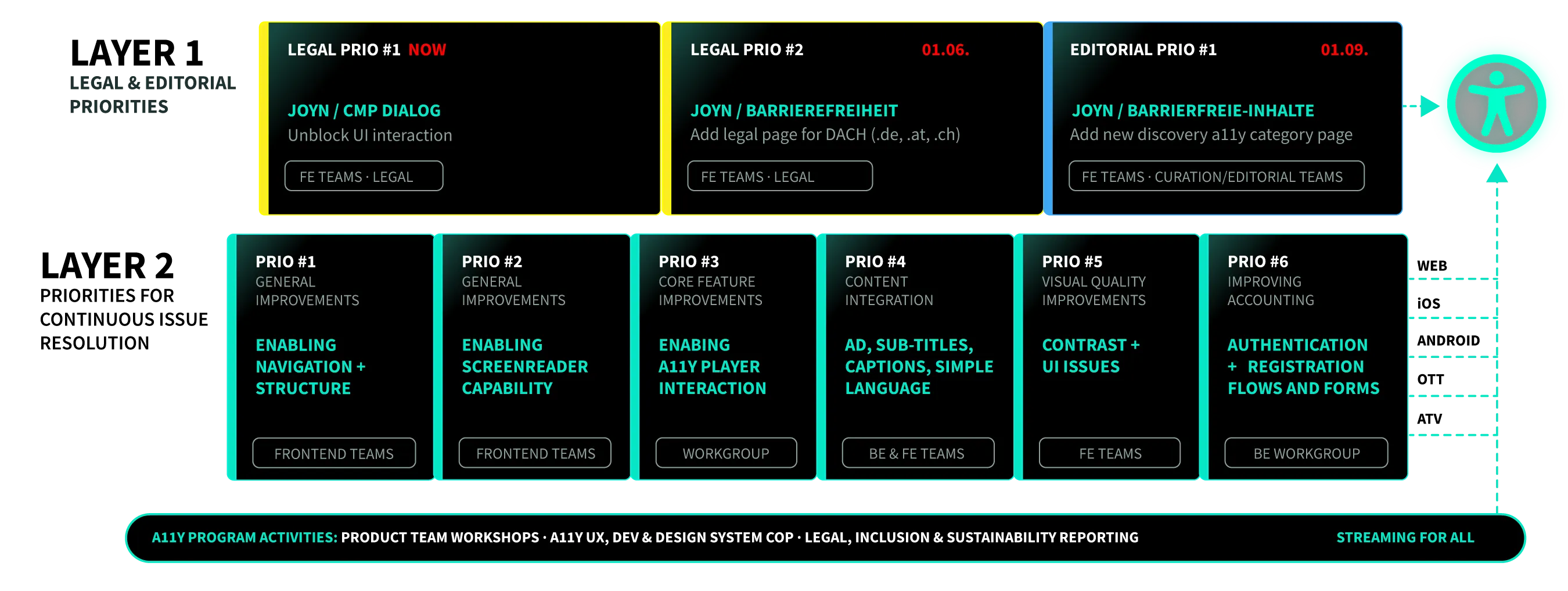Open the JOYN / BARRIERFREIE-INHALTE heading
This screenshot has height=591, width=1568.
(1192, 111)
